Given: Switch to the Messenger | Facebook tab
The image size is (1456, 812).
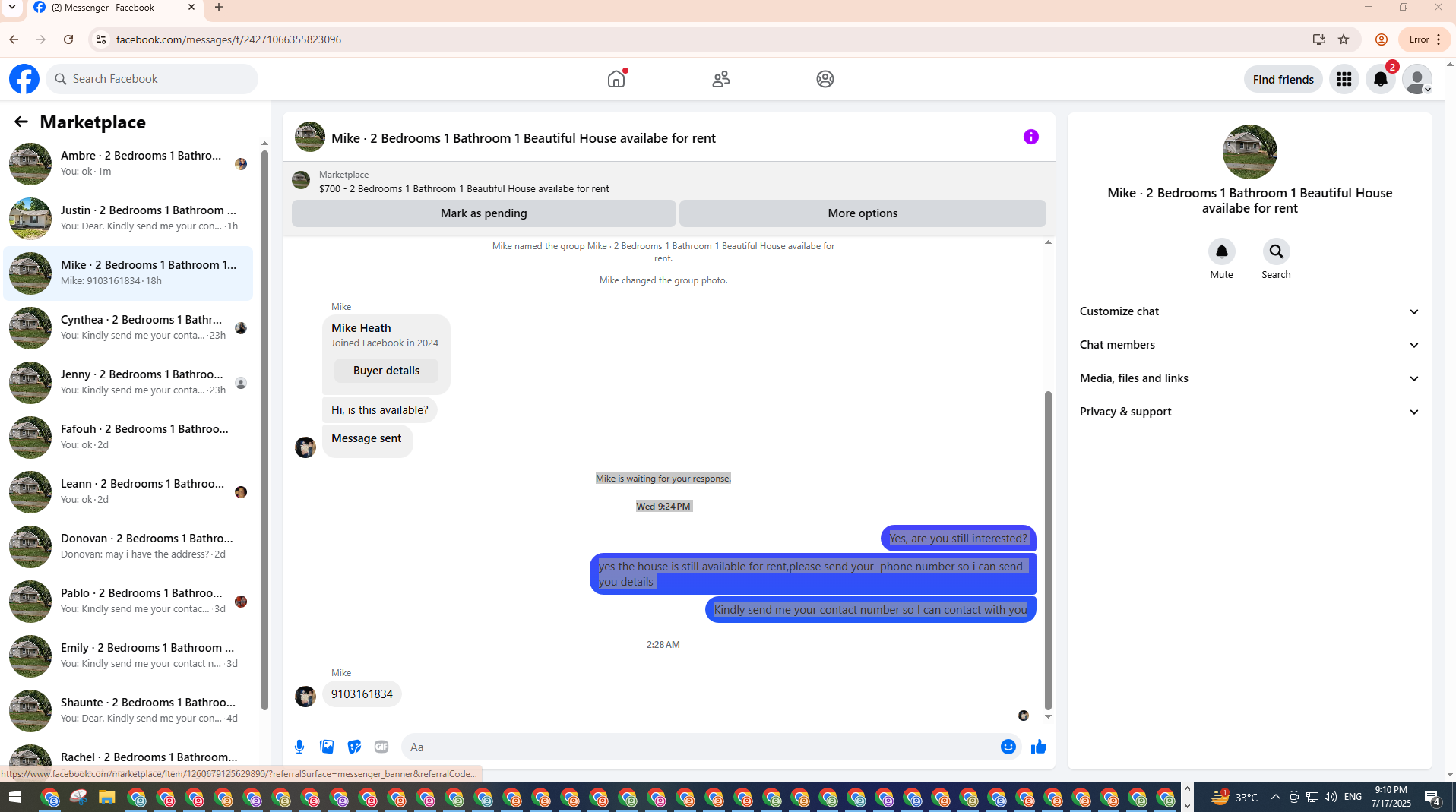Looking at the screenshot, I should pos(114,9).
